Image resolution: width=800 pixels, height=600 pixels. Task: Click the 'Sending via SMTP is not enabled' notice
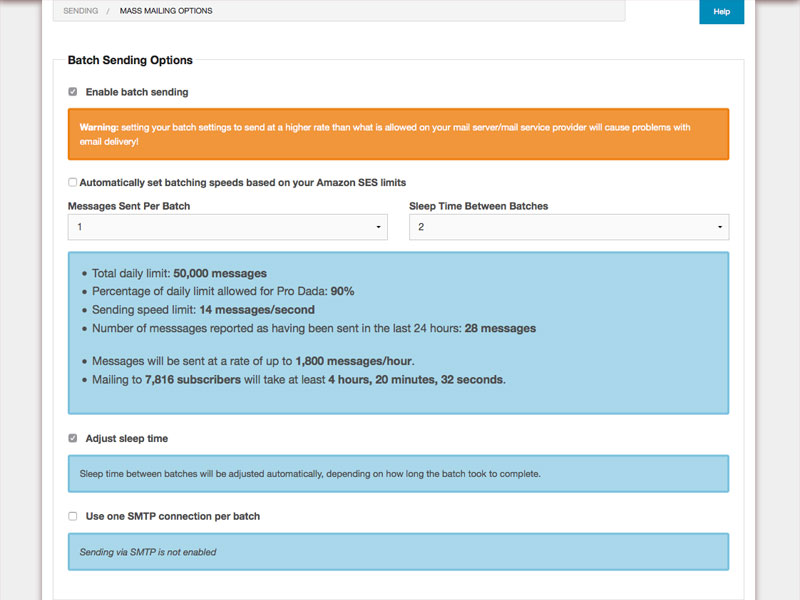148,552
